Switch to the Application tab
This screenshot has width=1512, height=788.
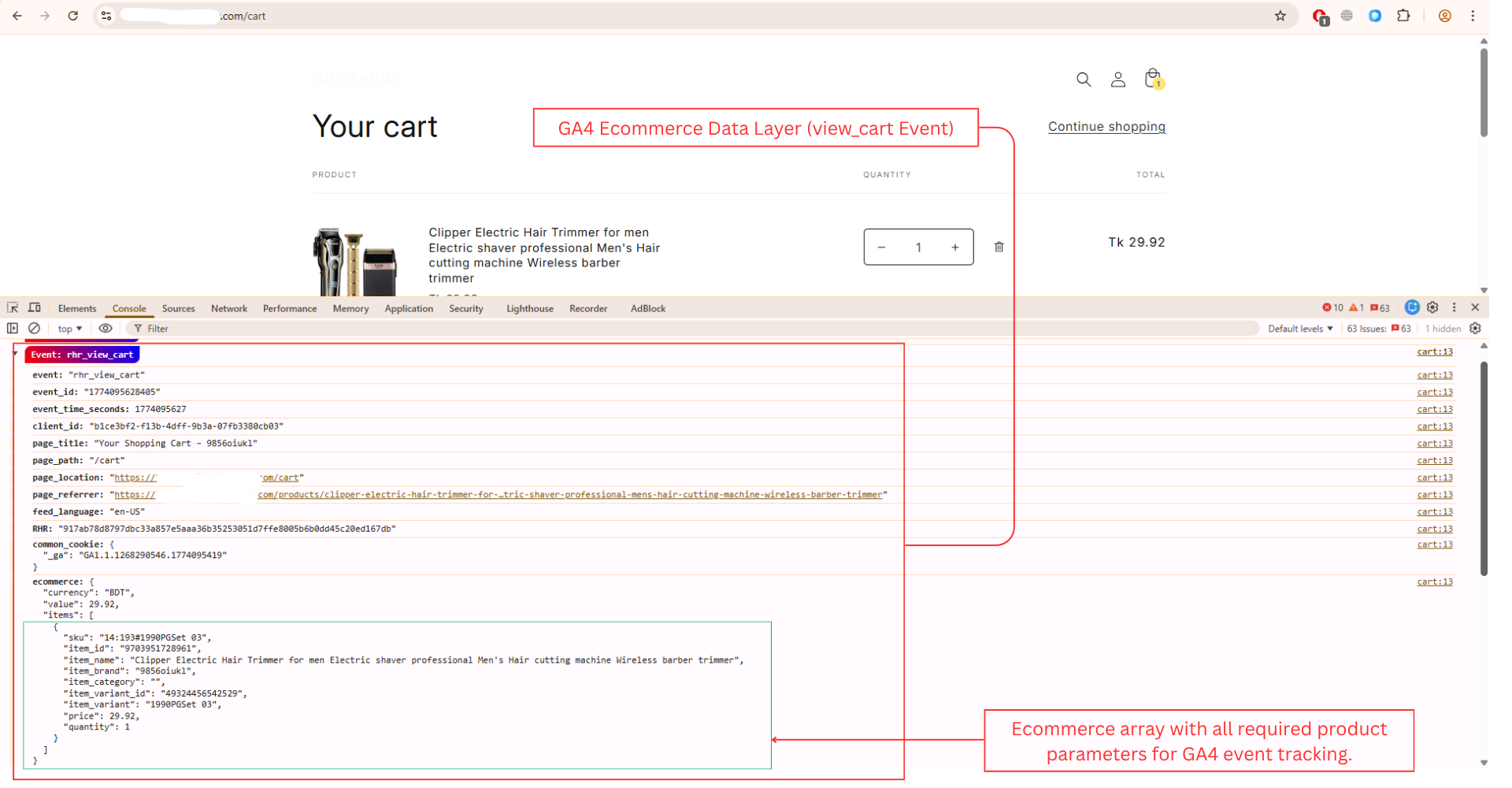(x=409, y=309)
